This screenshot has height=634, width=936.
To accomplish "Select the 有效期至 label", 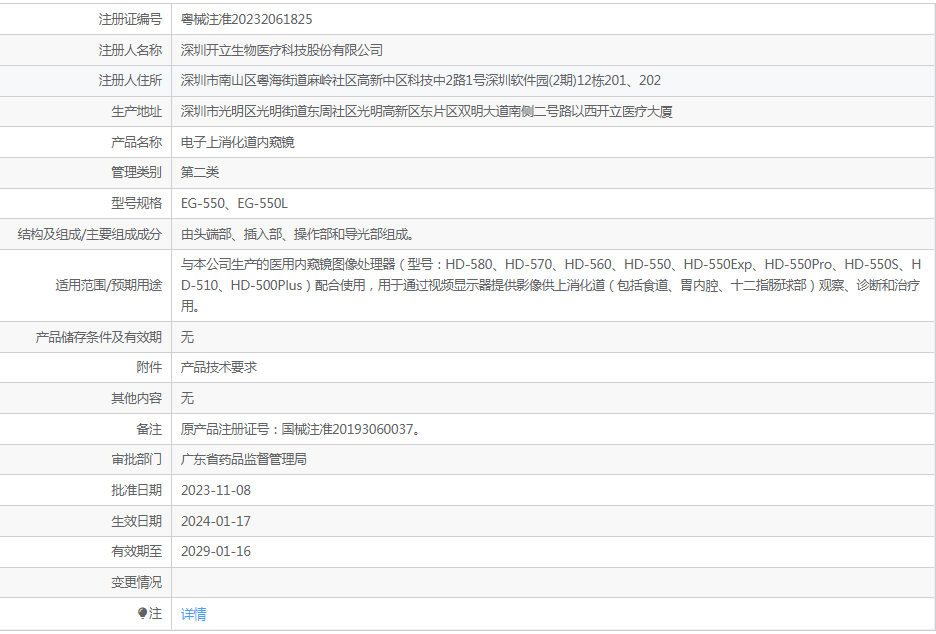I will (137, 552).
